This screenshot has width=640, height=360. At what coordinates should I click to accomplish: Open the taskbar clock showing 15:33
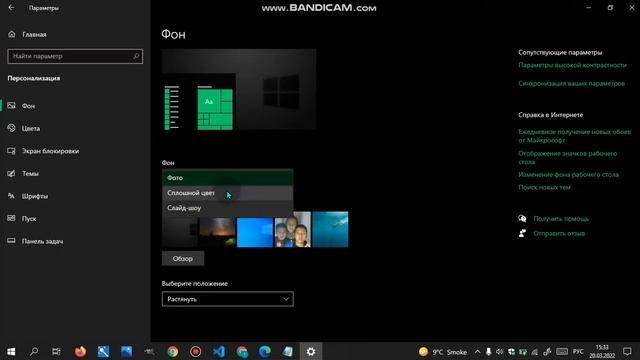click(x=602, y=351)
